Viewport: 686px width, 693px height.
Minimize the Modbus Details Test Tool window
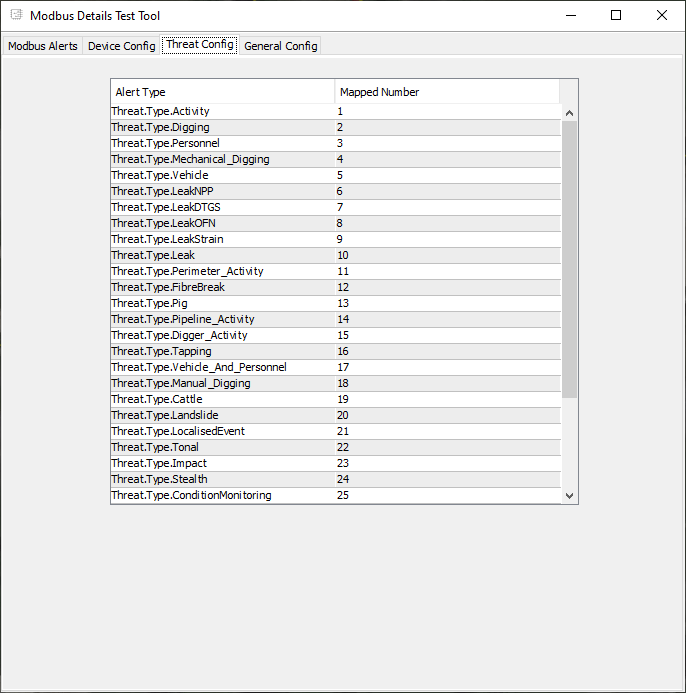pos(571,15)
